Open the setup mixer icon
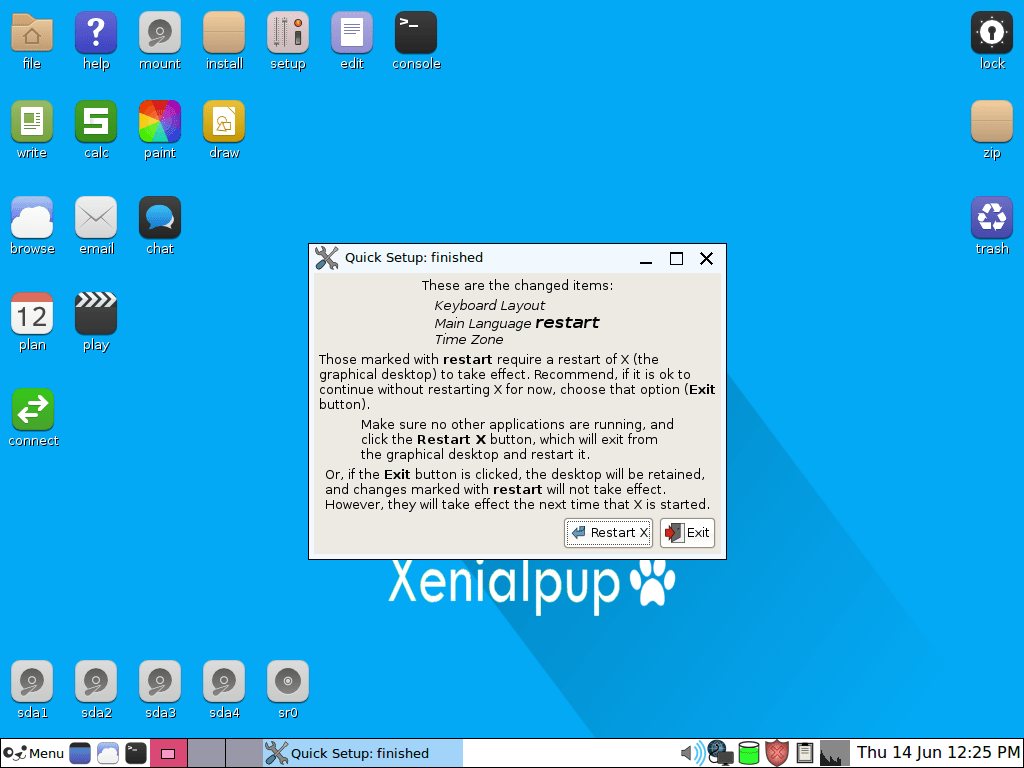 tap(287, 33)
